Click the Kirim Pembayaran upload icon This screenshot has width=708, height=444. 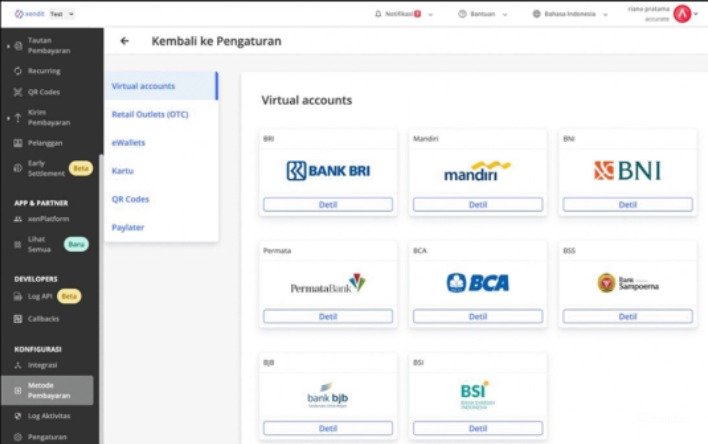click(18, 118)
